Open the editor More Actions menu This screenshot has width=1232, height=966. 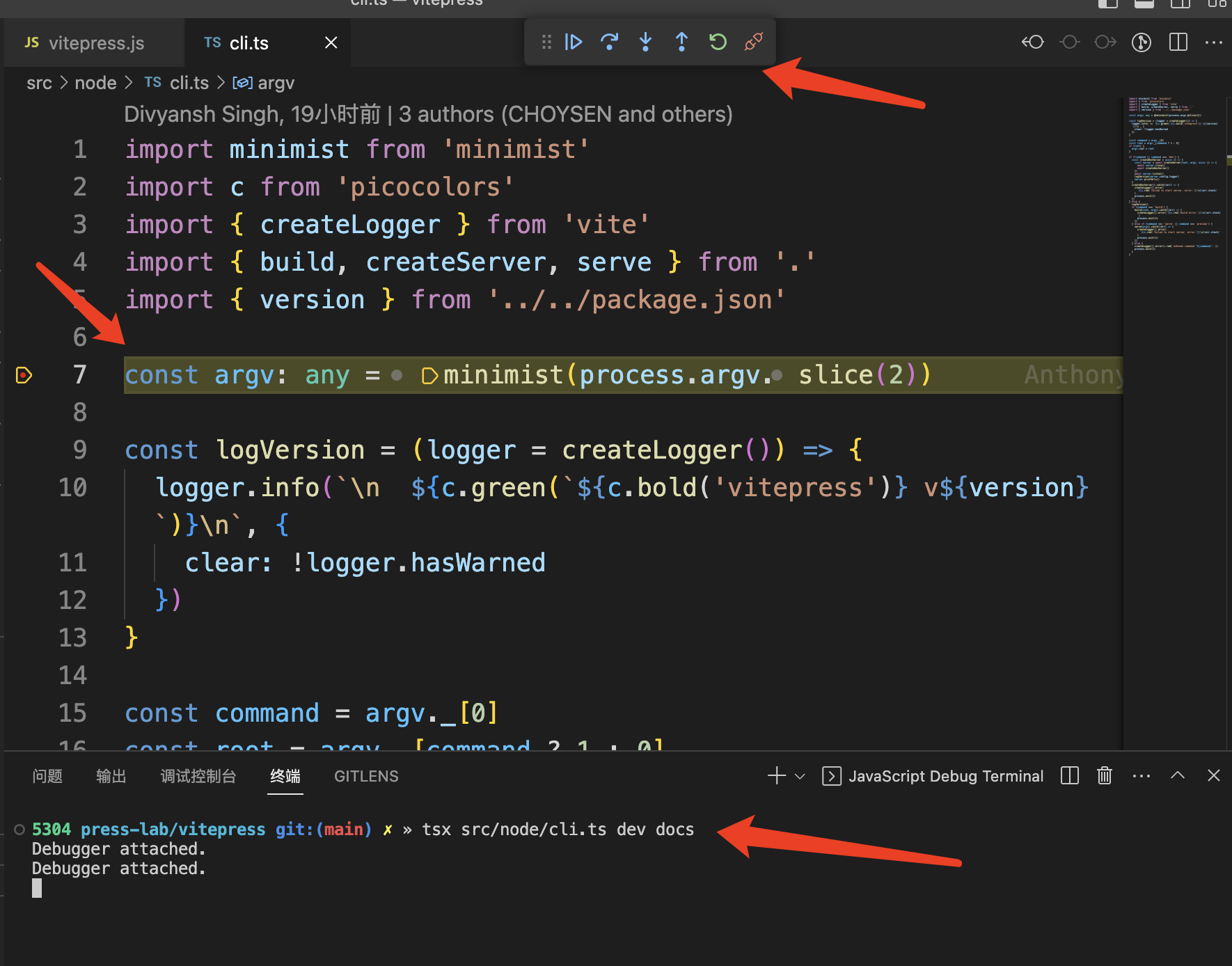1214,42
